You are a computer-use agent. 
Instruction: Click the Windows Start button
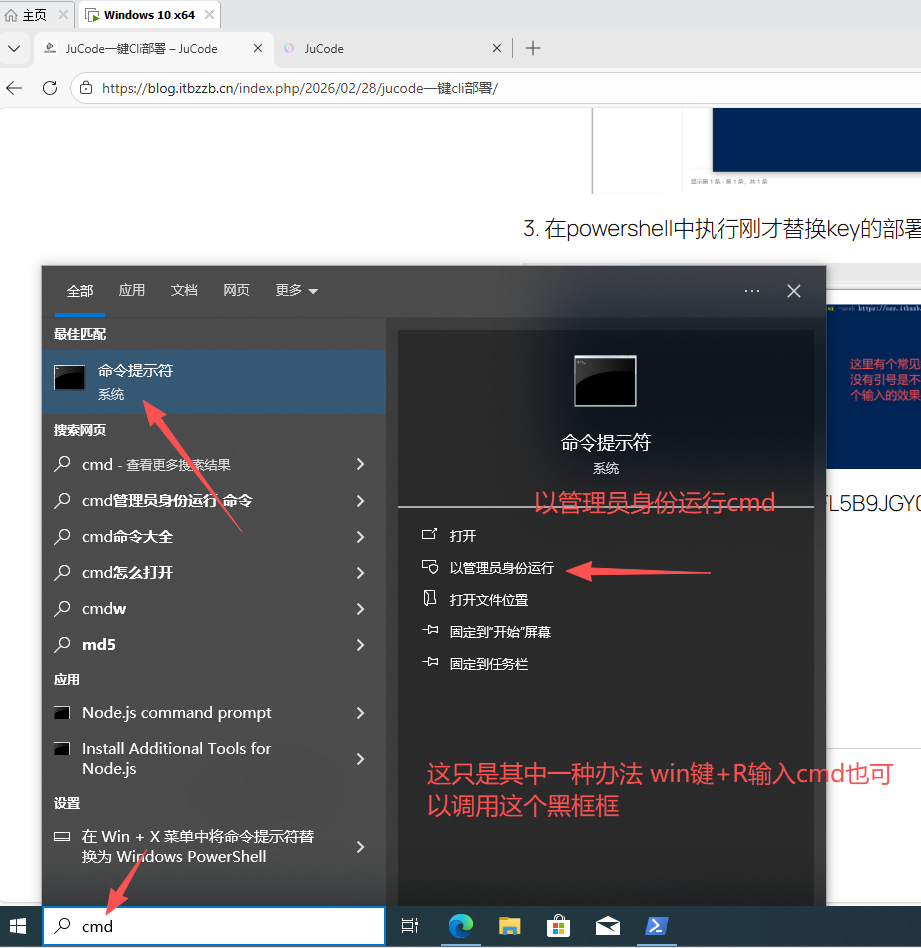19,926
